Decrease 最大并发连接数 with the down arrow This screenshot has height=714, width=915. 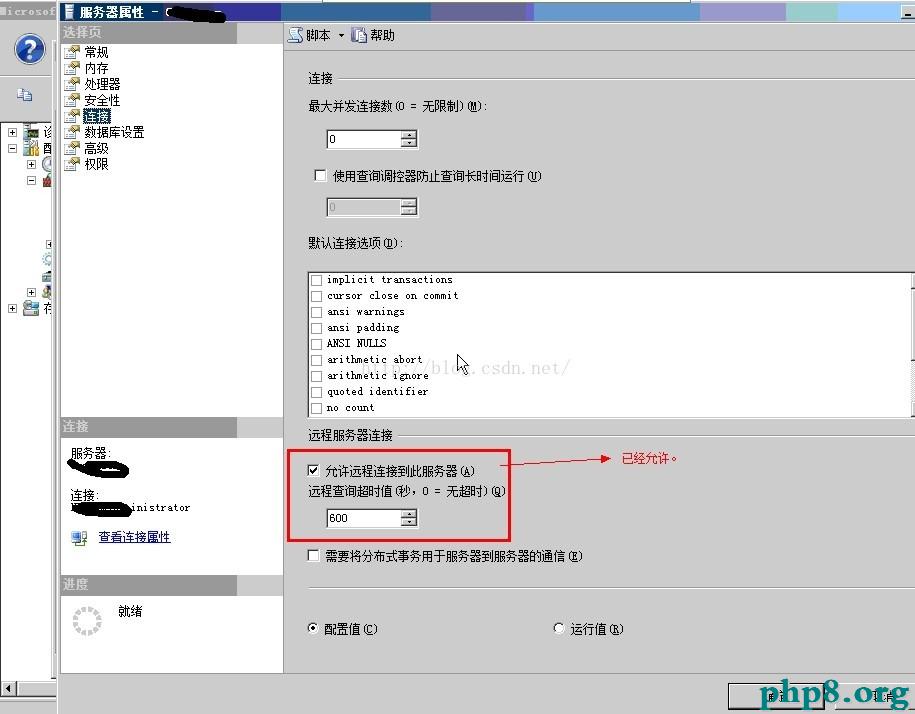(409, 144)
